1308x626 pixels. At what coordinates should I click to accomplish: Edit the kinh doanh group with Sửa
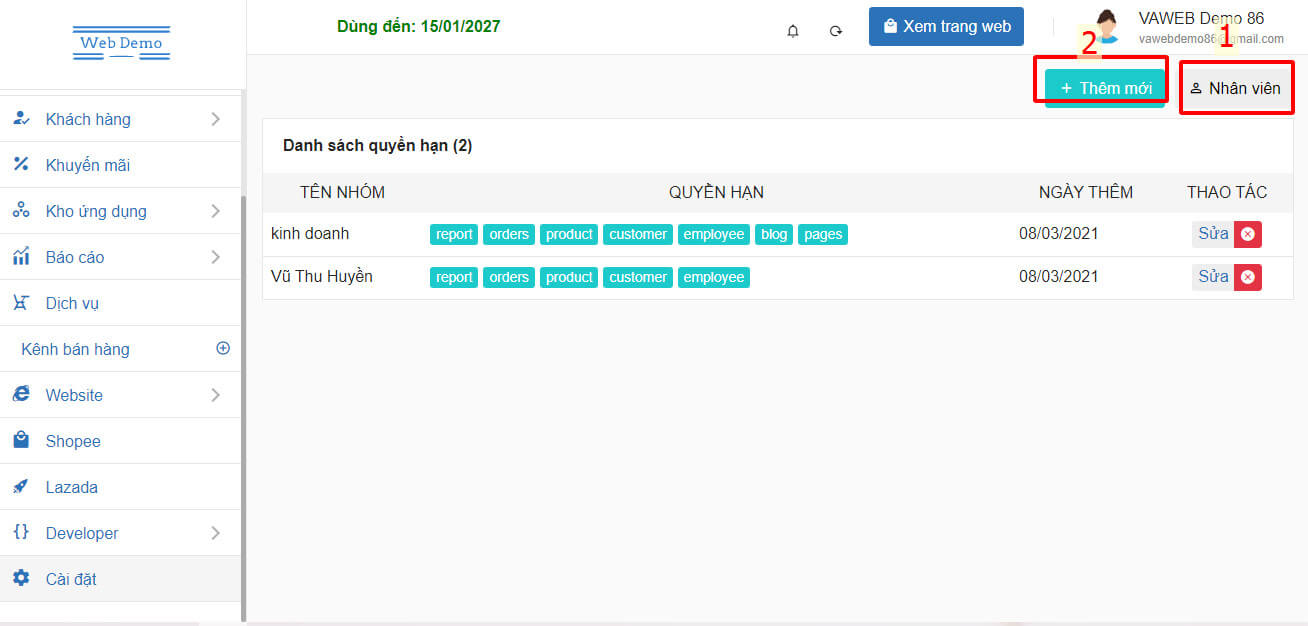1212,234
